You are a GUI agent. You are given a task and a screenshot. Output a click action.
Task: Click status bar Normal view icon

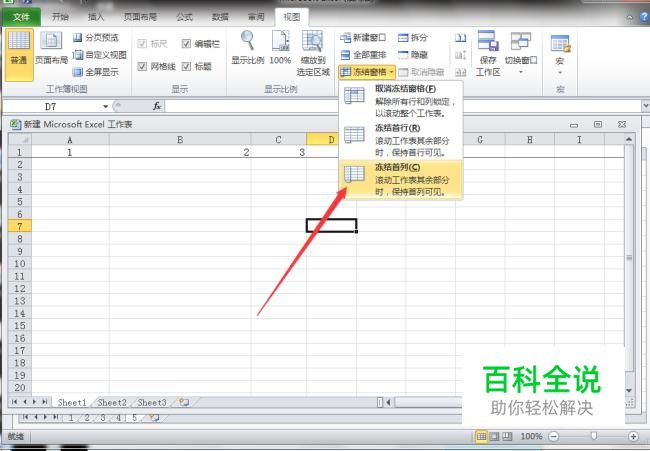(x=481, y=436)
